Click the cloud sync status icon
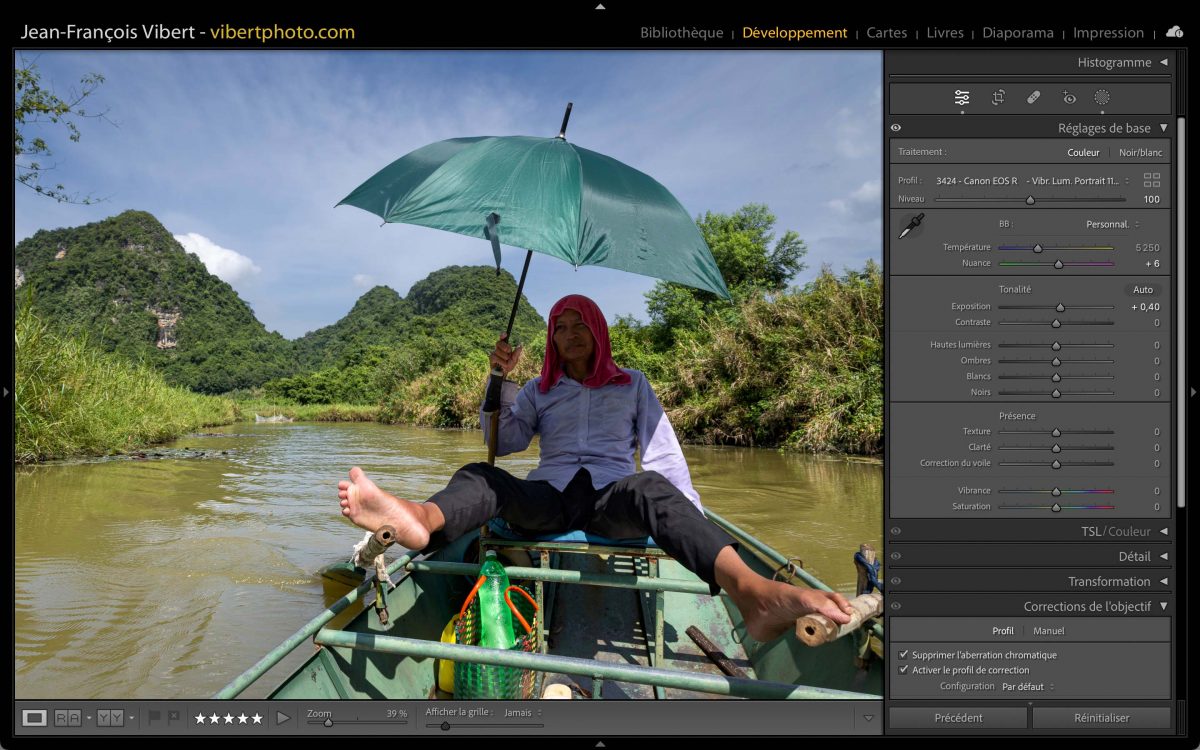This screenshot has width=1200, height=750. pyautogui.click(x=1174, y=32)
